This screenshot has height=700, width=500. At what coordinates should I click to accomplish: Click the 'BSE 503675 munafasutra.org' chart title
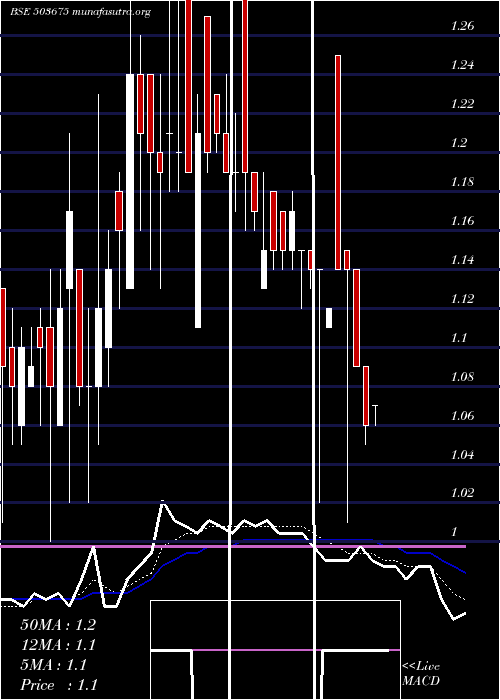pyautogui.click(x=80, y=12)
